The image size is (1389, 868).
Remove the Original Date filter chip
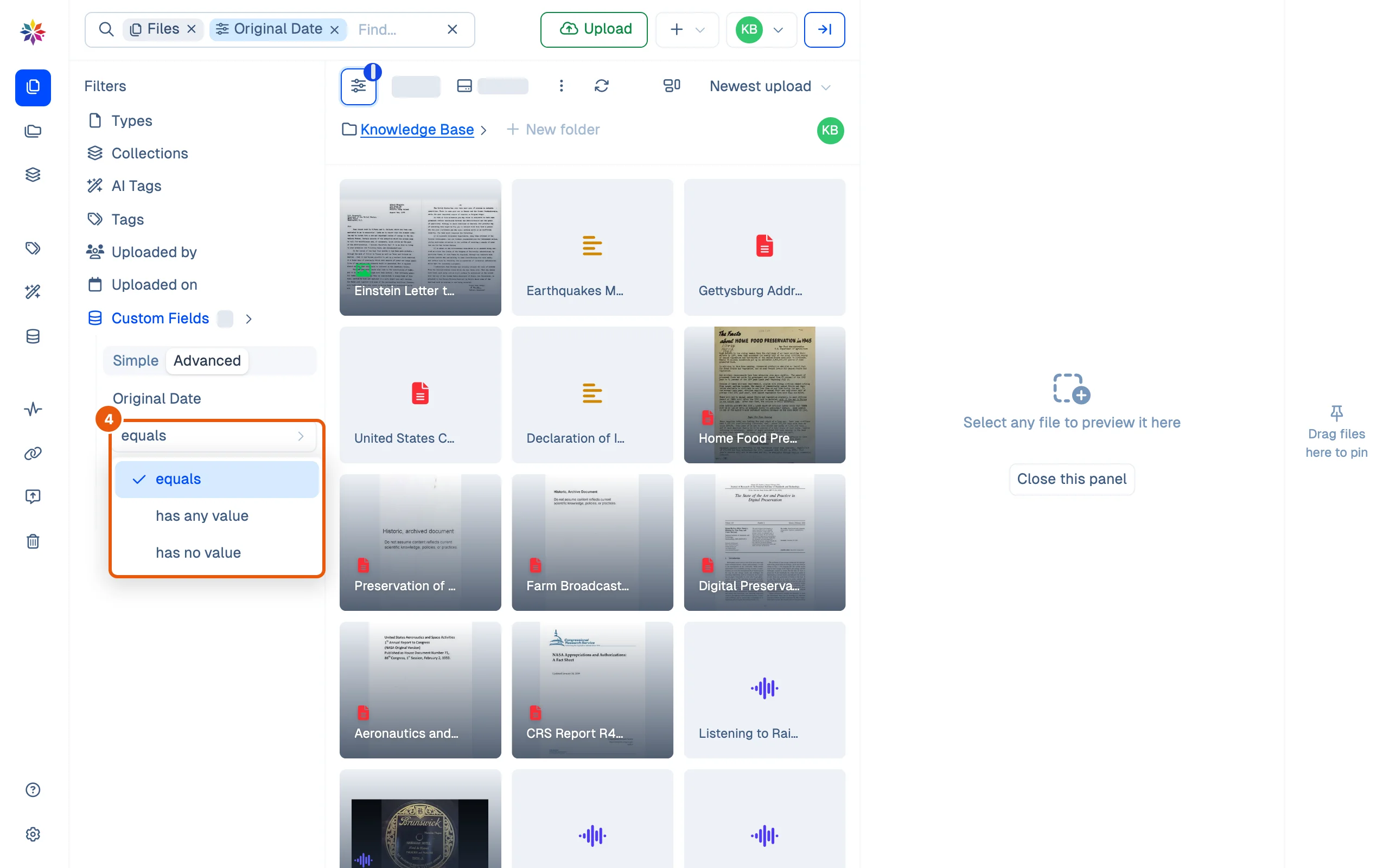coord(335,29)
